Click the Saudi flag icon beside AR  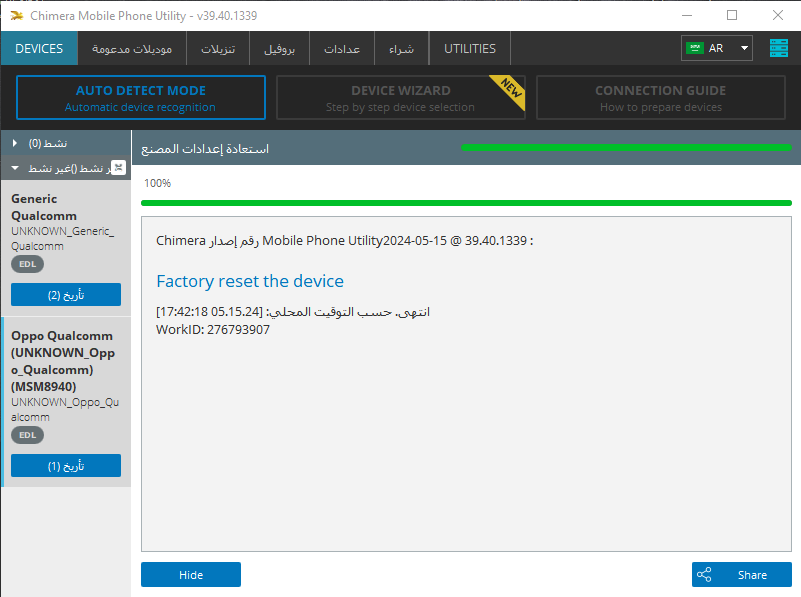pos(695,48)
